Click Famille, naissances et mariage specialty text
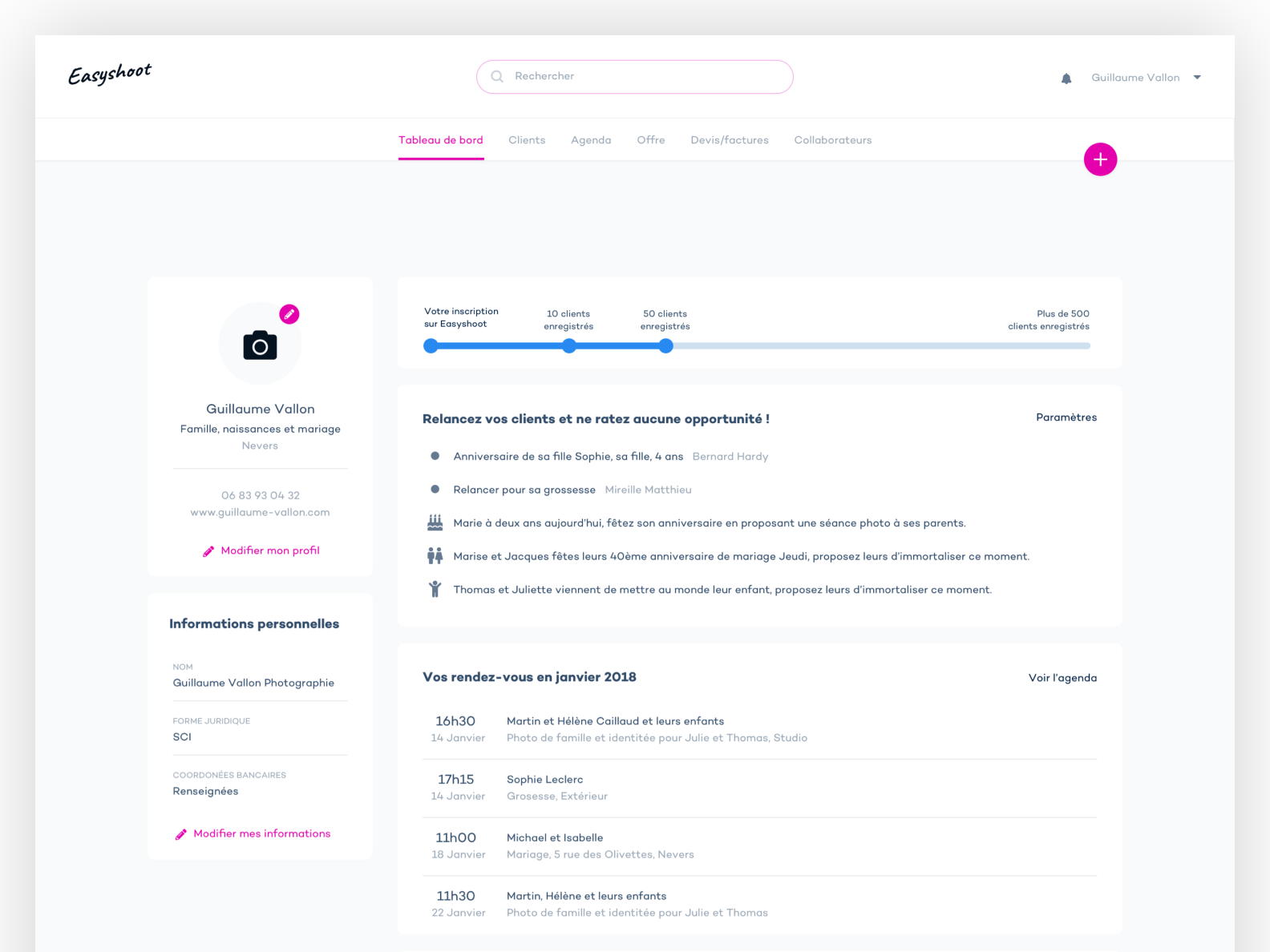This screenshot has height=952, width=1270. (261, 429)
